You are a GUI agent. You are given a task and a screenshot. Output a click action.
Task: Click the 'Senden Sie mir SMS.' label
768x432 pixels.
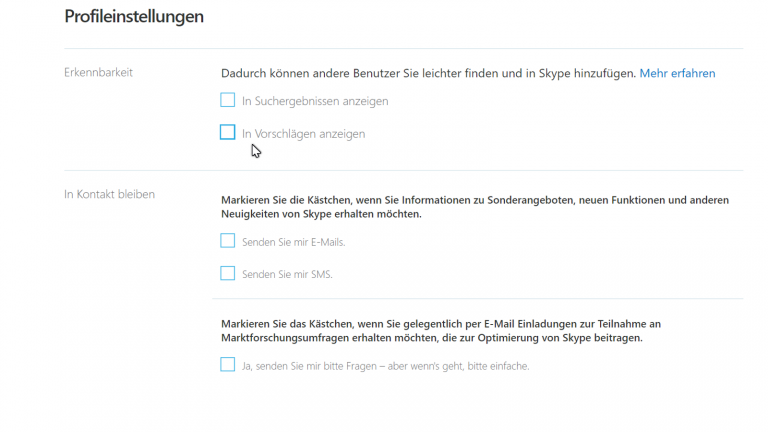[x=286, y=274]
